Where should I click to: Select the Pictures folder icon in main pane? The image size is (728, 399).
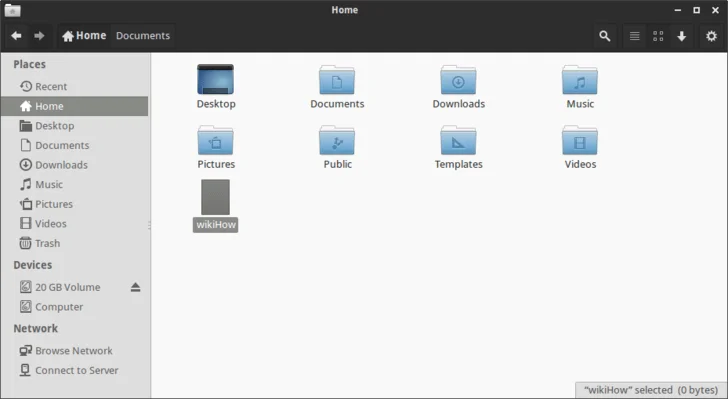[215, 140]
